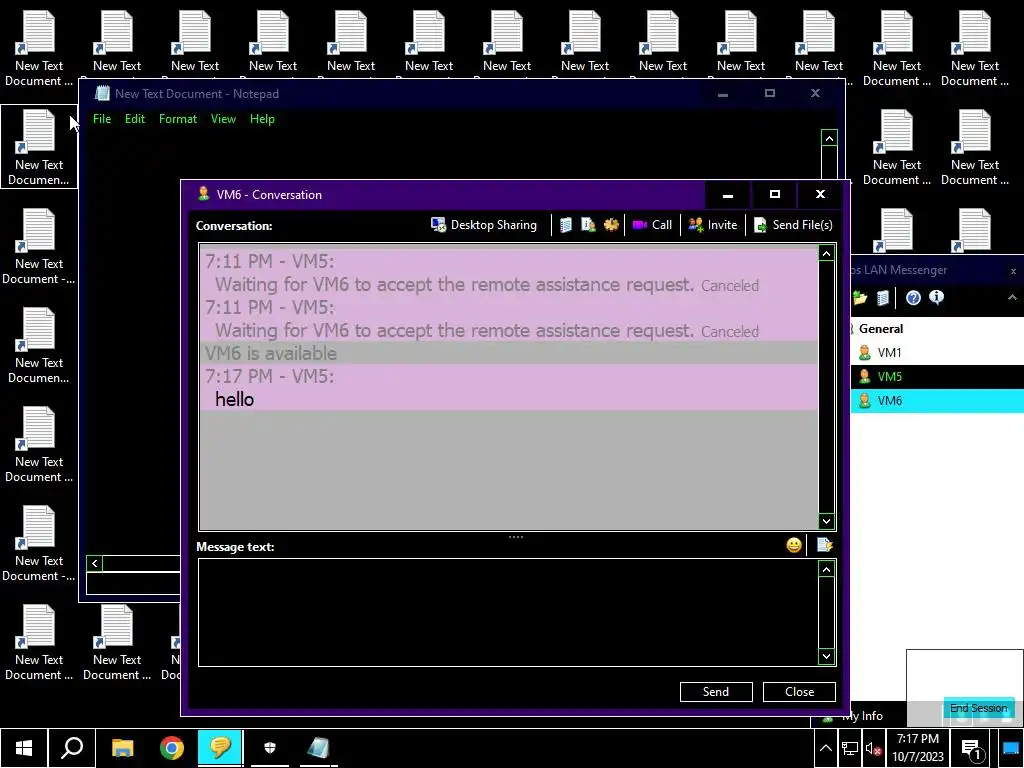Open the Notepad View menu
Image resolution: width=1024 pixels, height=768 pixels.
(223, 119)
